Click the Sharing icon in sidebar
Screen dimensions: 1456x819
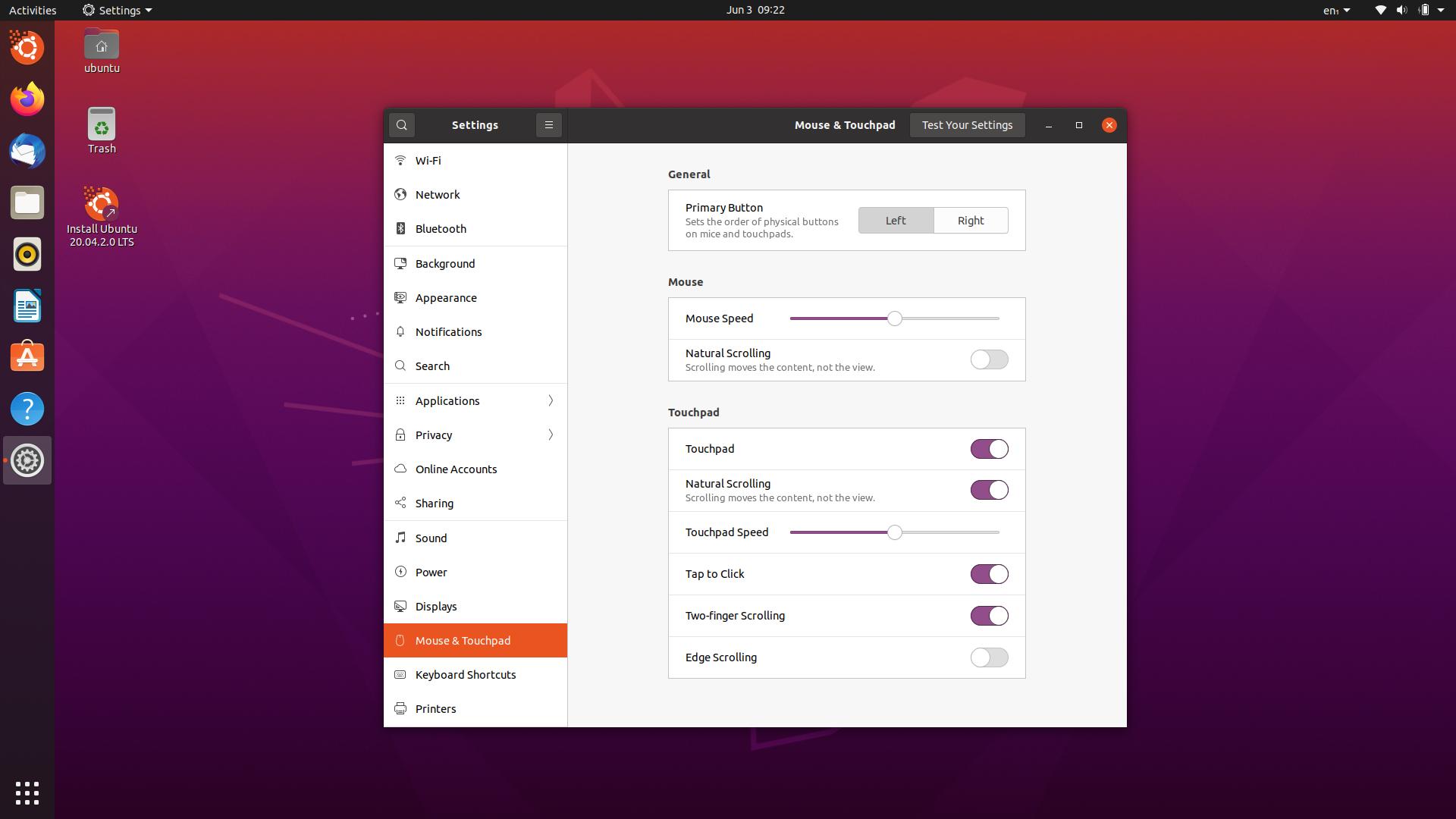point(400,504)
